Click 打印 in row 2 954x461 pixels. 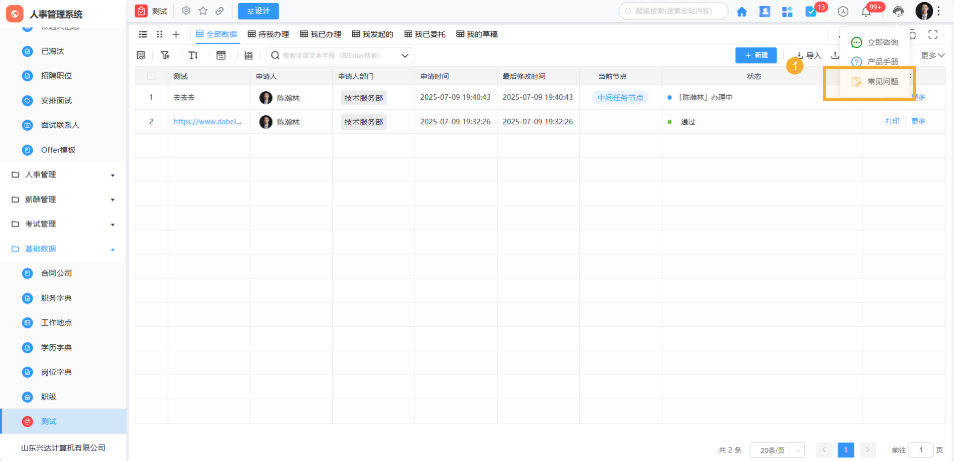(892, 122)
